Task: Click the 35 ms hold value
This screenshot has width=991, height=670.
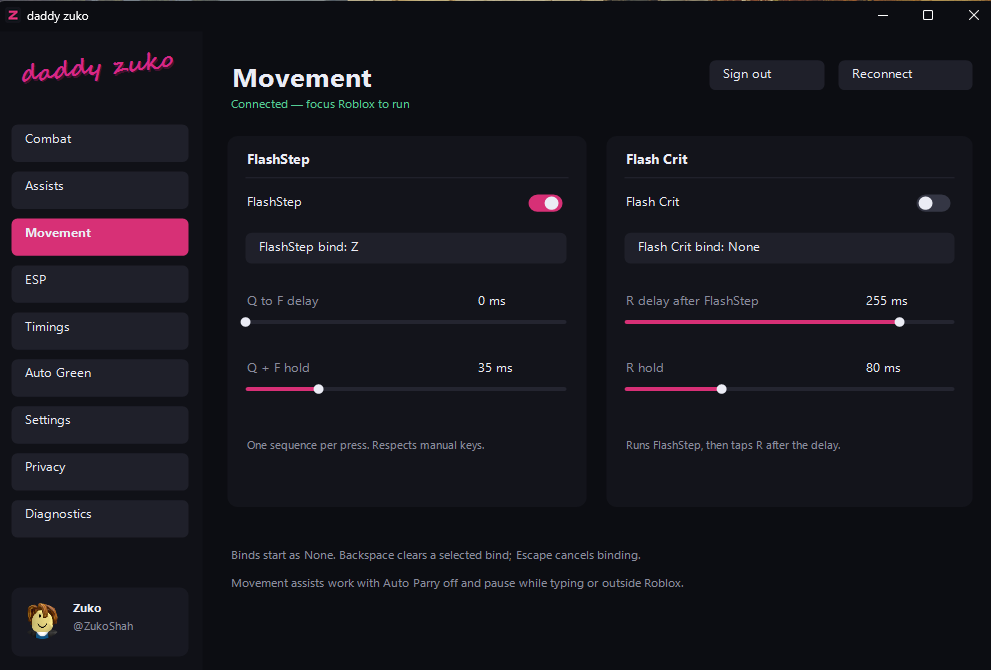Action: coord(495,368)
